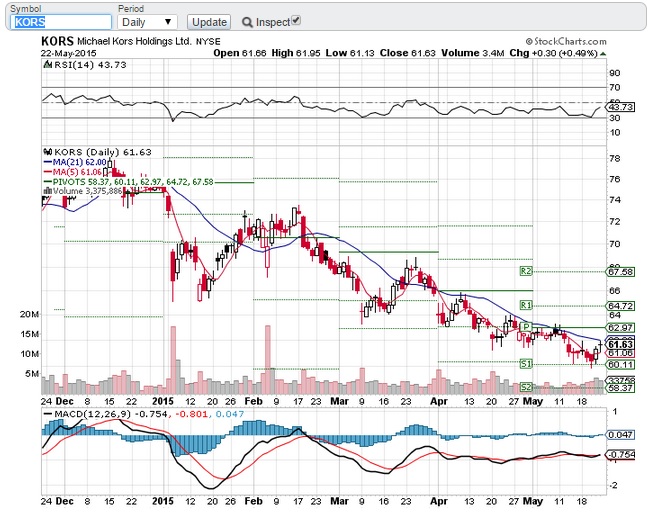Open the Daily period dropdown

pos(147,22)
